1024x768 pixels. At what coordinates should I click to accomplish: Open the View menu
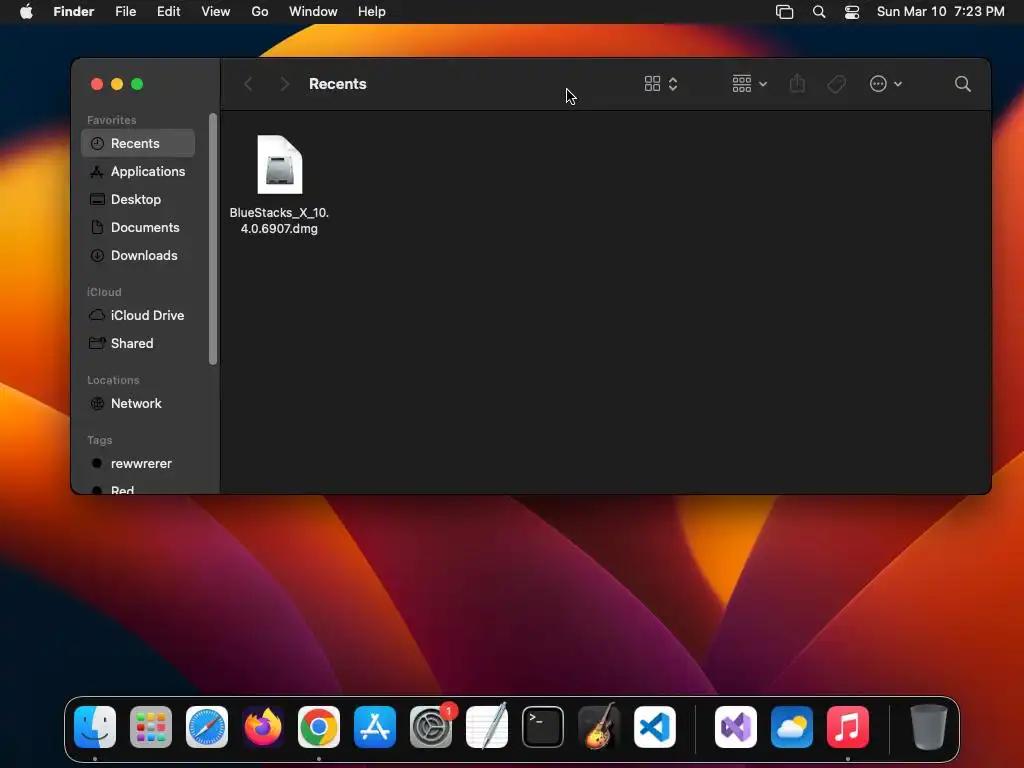(x=216, y=12)
